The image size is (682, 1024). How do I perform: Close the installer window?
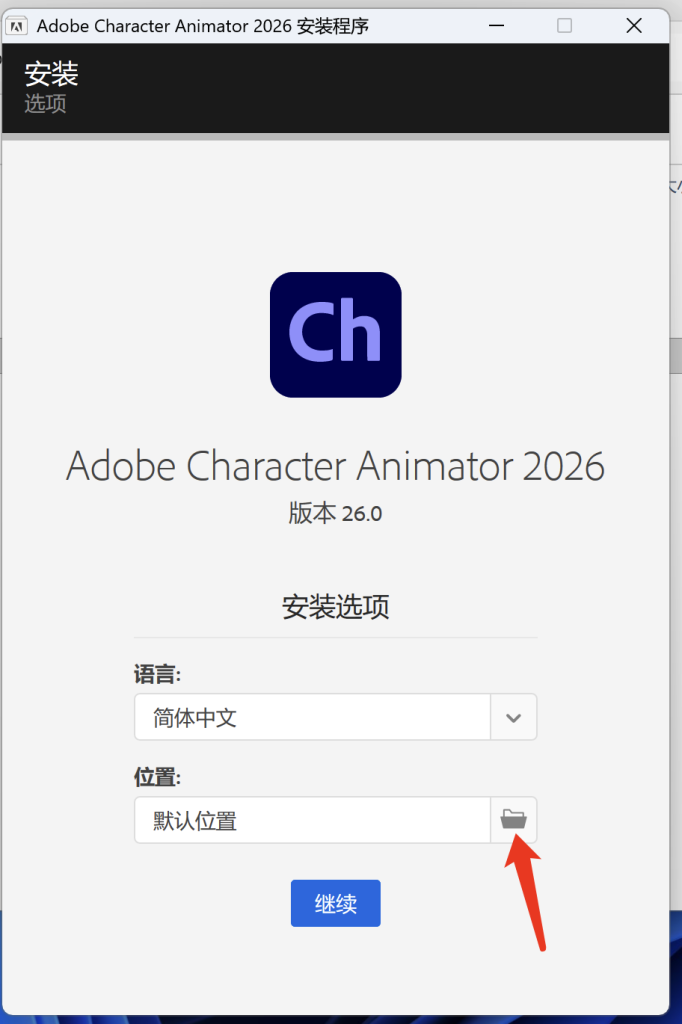click(x=634, y=26)
